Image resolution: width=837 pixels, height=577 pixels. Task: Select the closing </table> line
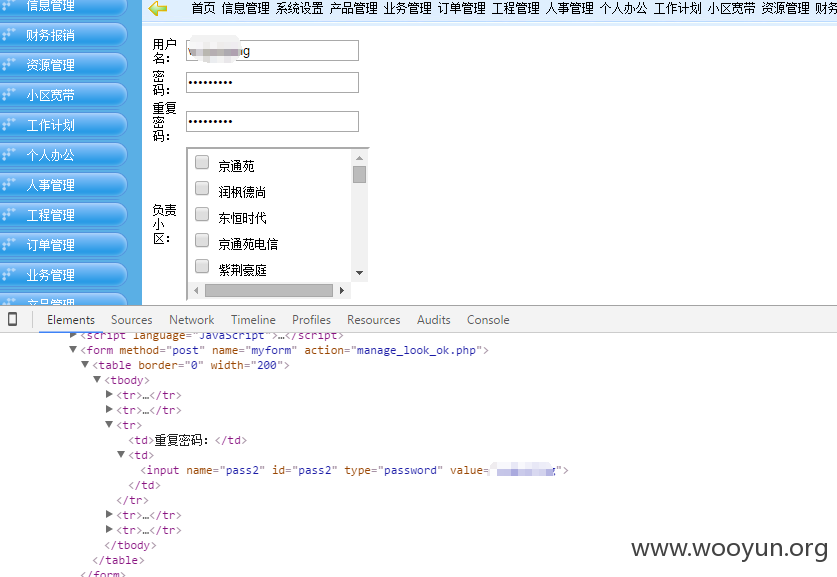(118, 560)
